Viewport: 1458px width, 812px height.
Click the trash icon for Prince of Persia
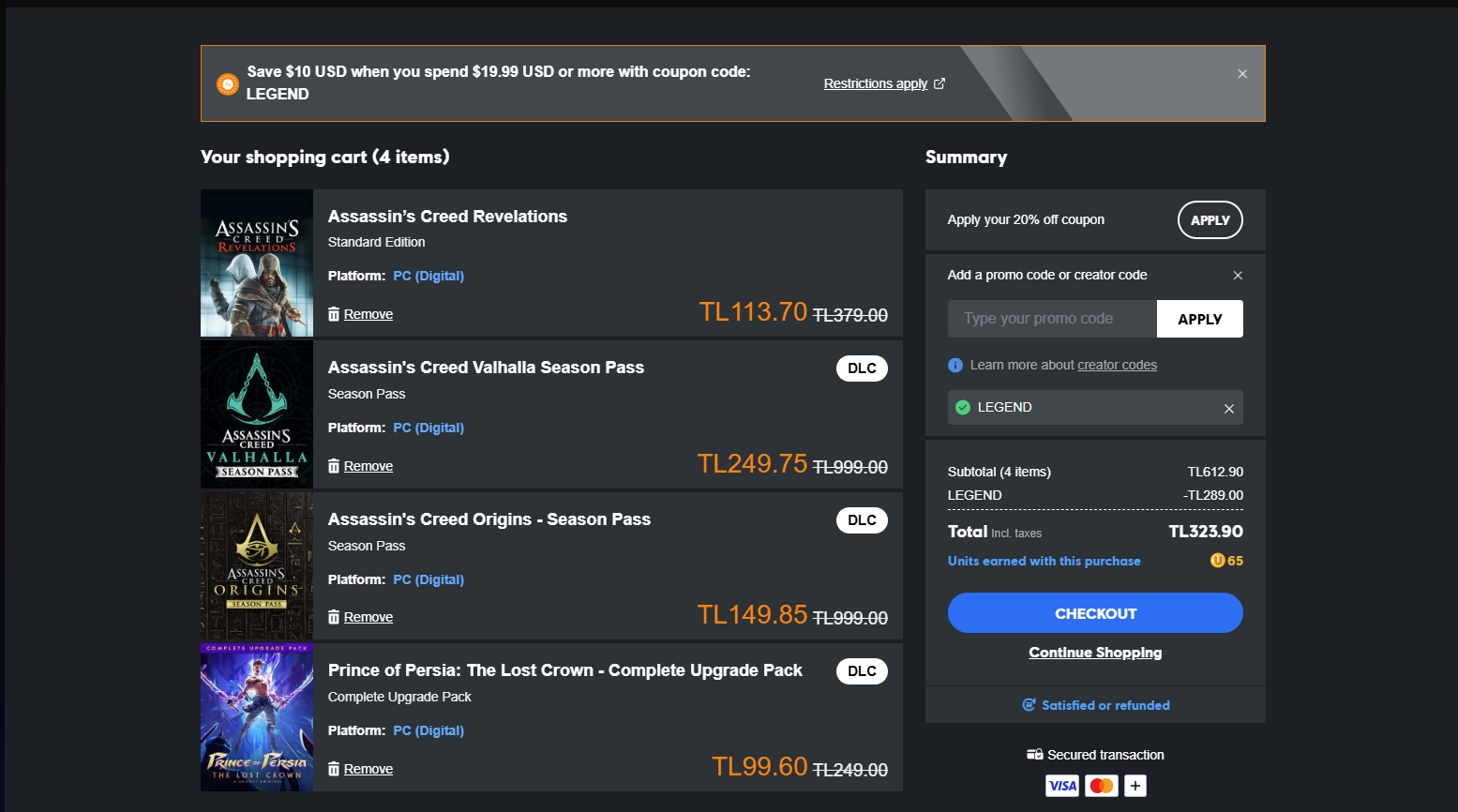tap(334, 769)
